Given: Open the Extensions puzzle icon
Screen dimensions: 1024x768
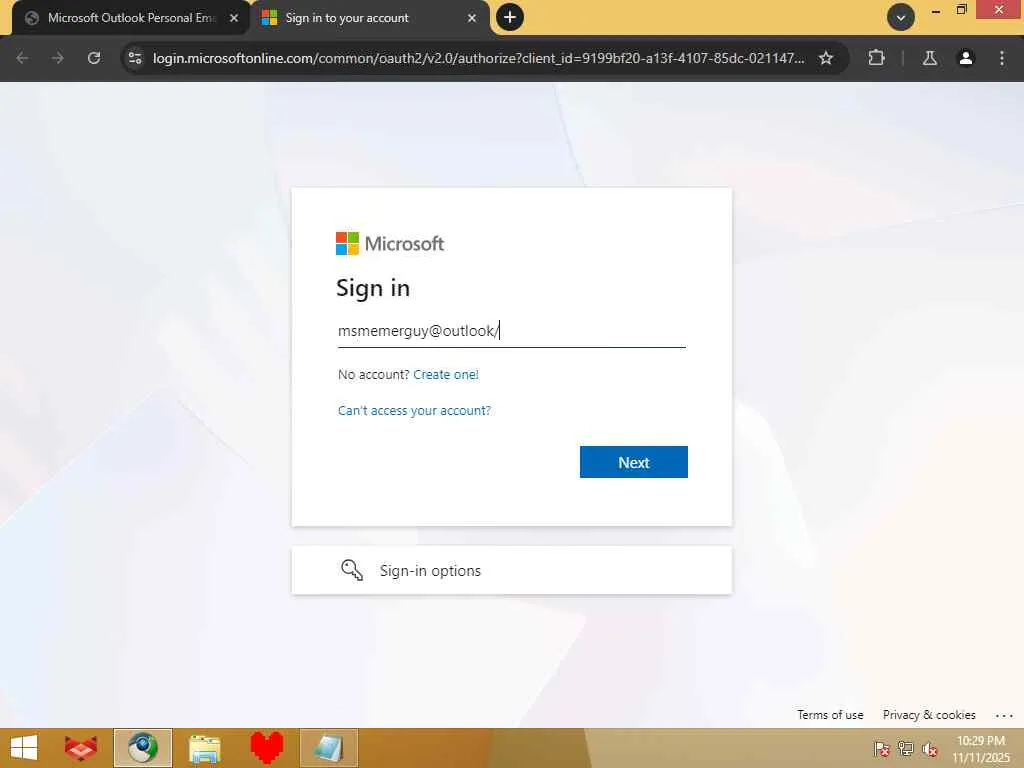Looking at the screenshot, I should (876, 58).
